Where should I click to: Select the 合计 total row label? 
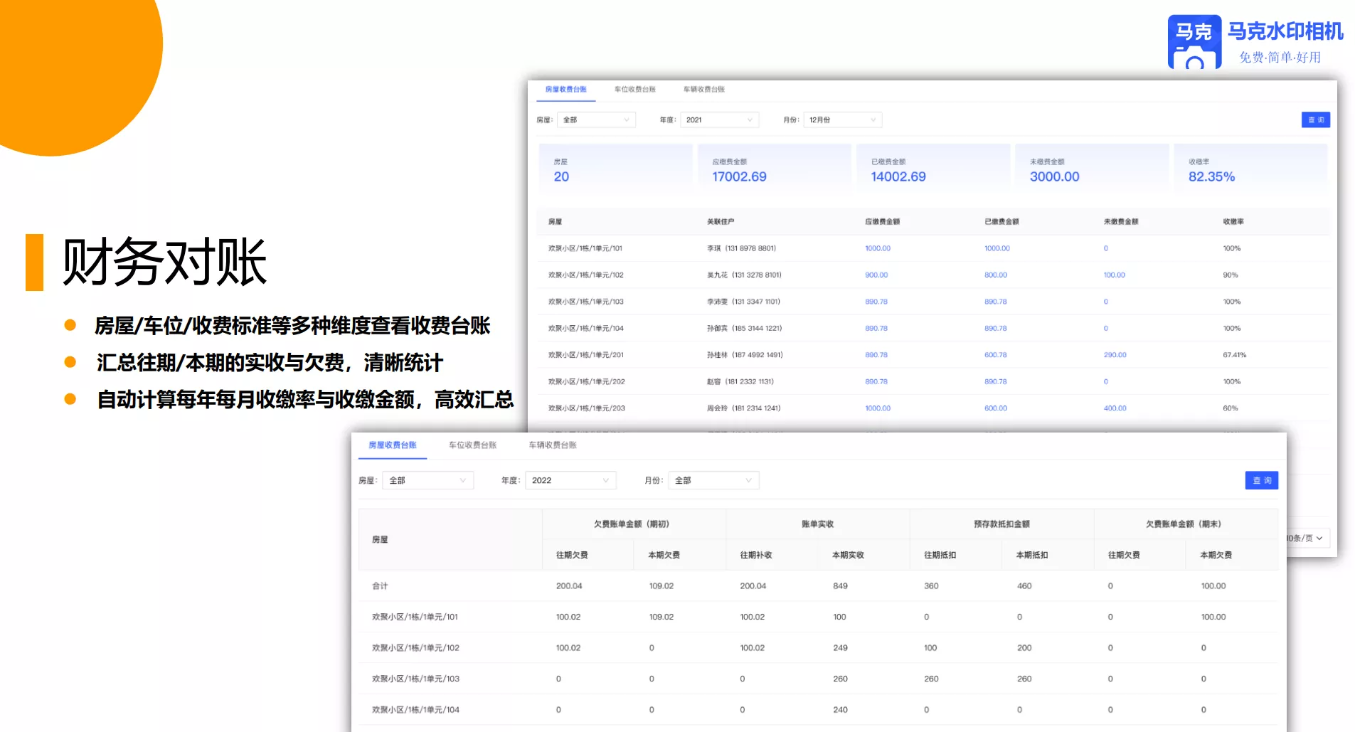(380, 586)
